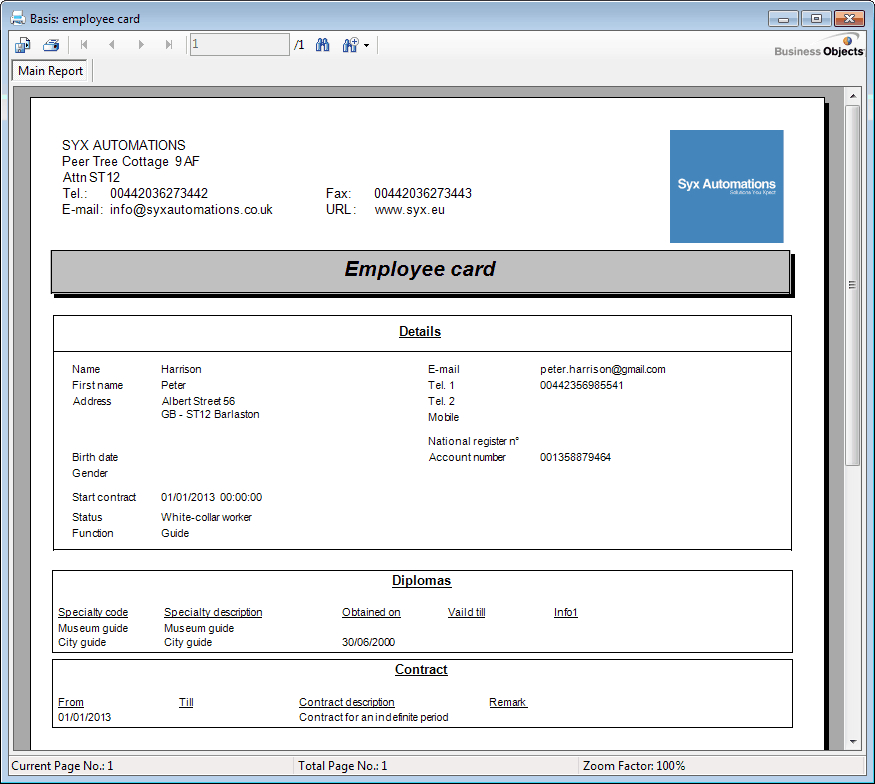This screenshot has height=784, width=875.
Task: Click the scroll up arrow
Action: (852, 97)
